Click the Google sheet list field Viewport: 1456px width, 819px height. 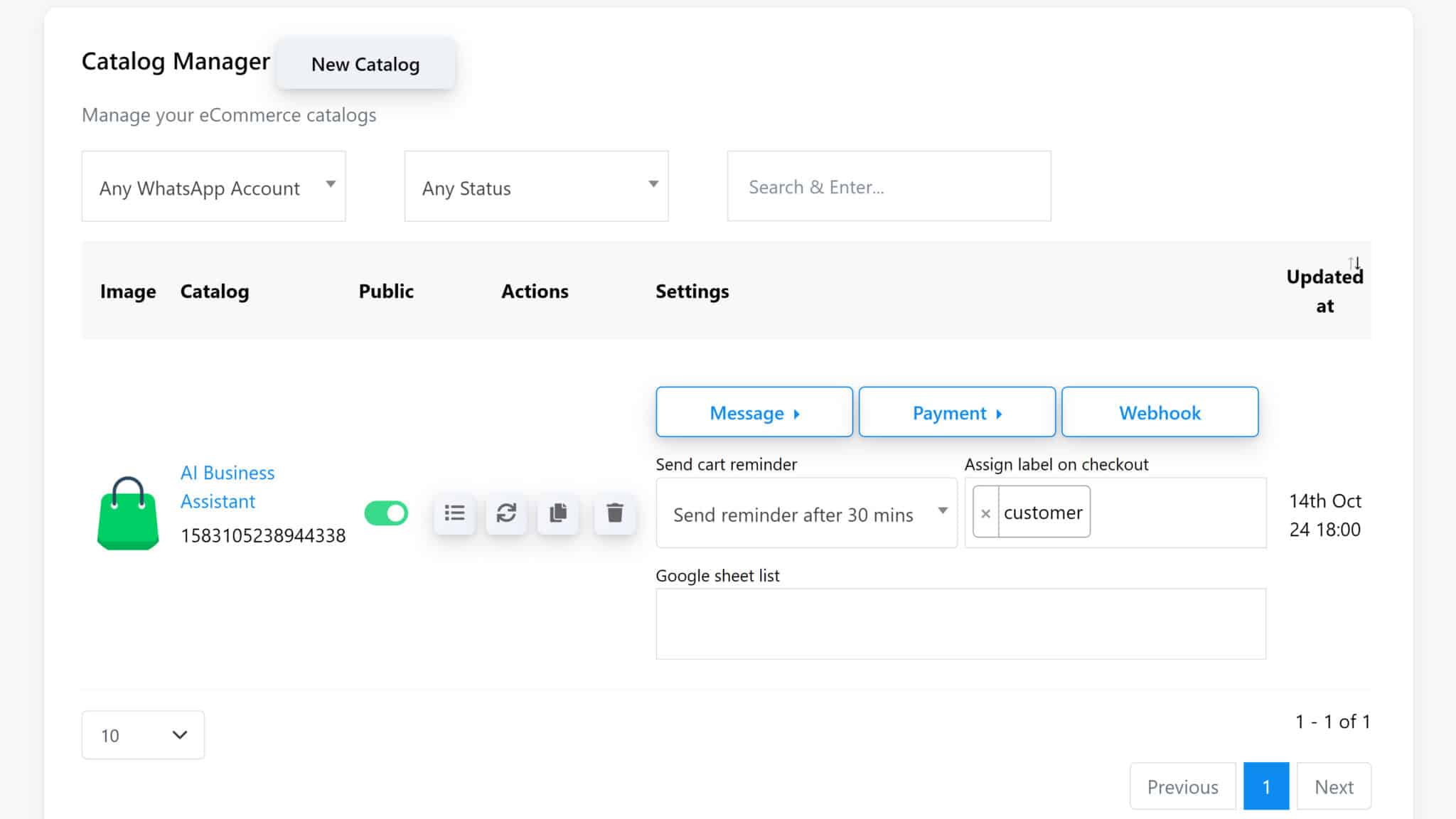coord(960,623)
